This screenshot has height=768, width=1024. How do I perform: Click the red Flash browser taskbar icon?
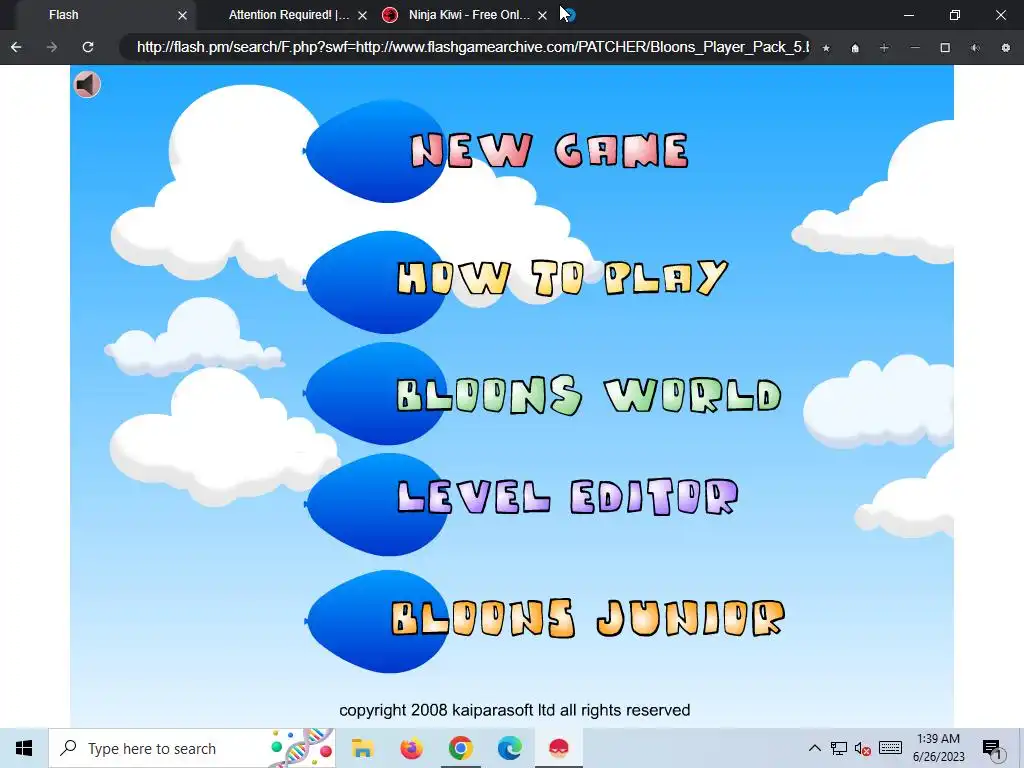tap(559, 748)
